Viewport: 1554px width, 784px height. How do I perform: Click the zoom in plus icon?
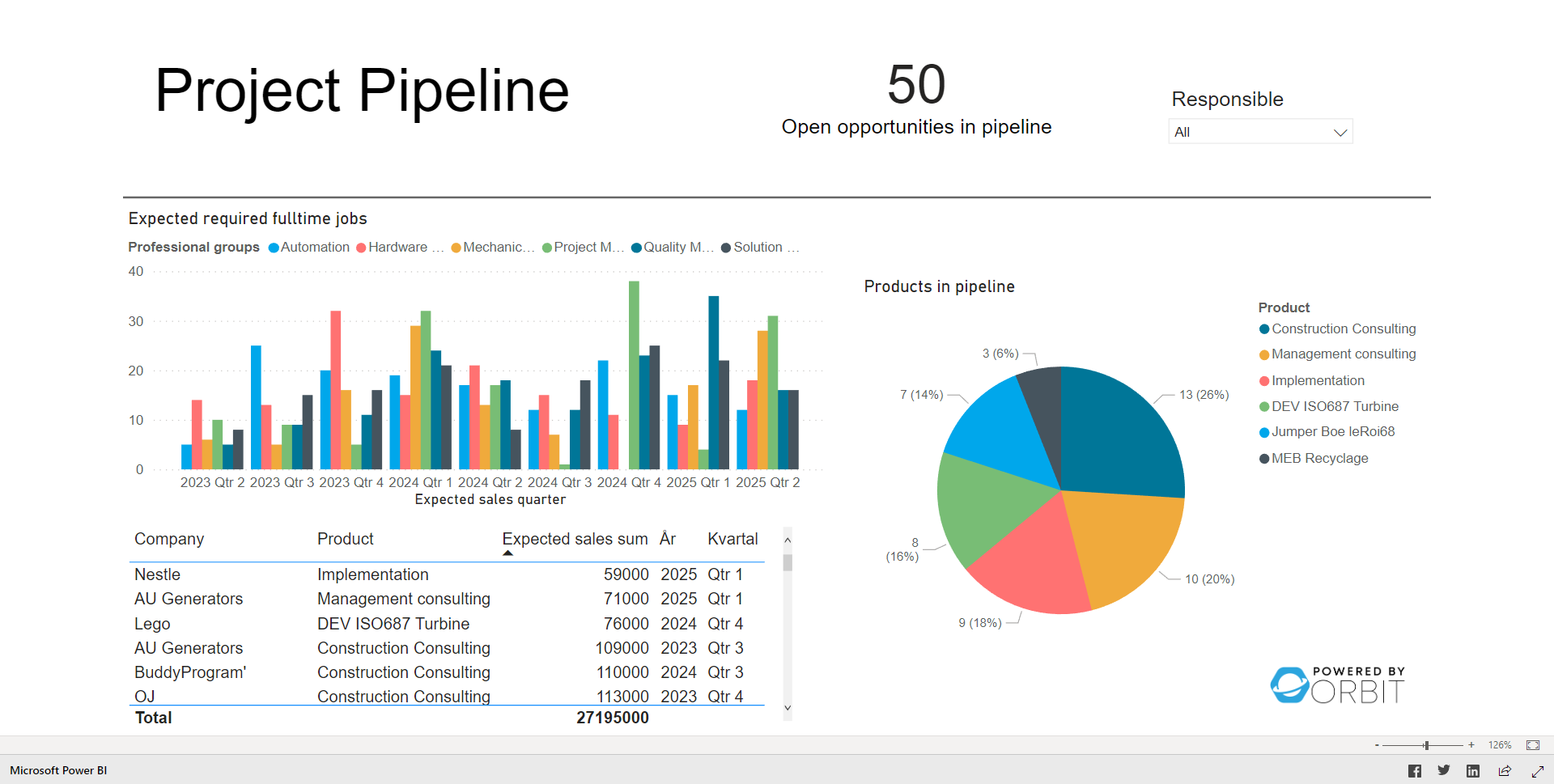pyautogui.click(x=1471, y=744)
